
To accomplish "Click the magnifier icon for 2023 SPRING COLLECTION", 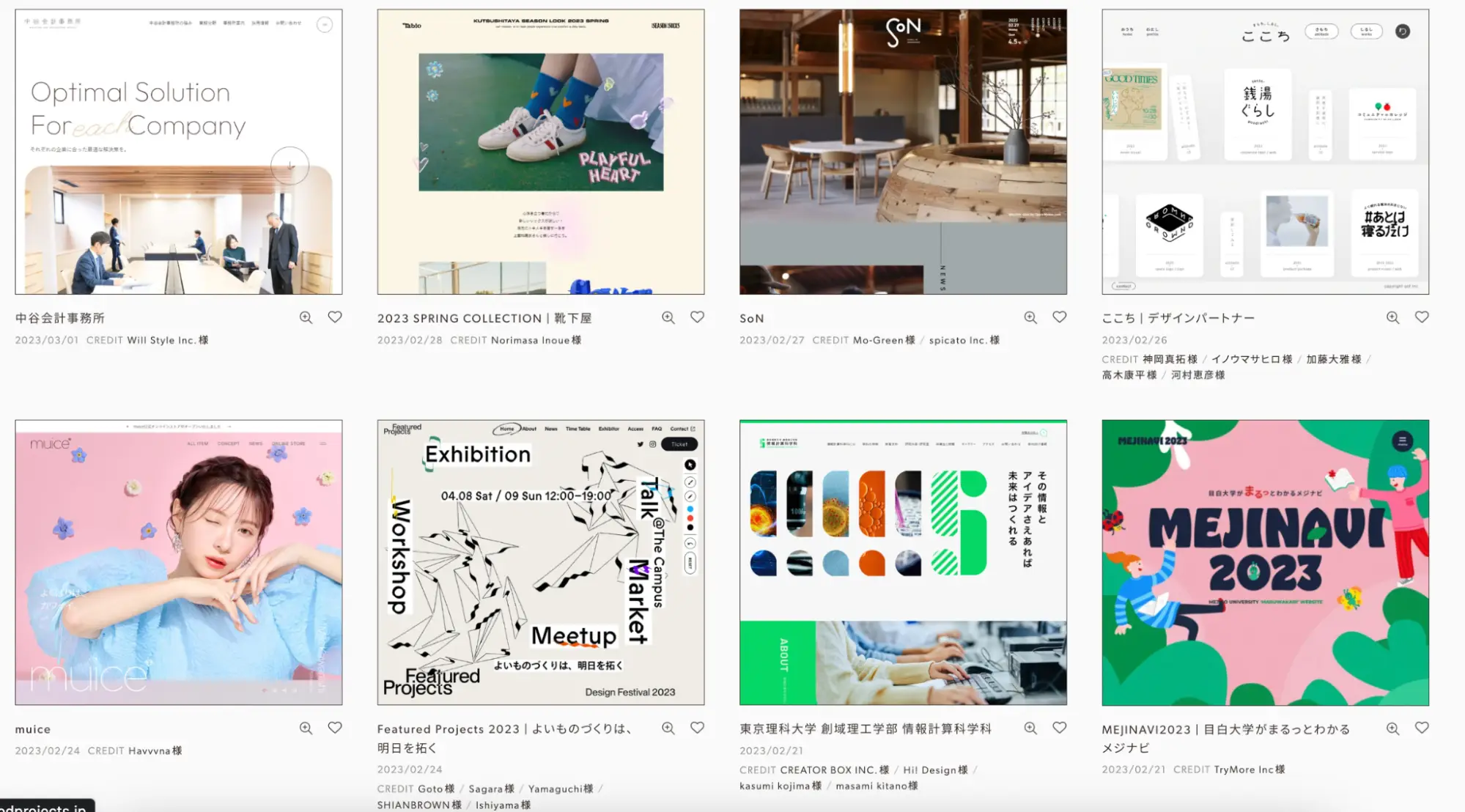I will (668, 317).
